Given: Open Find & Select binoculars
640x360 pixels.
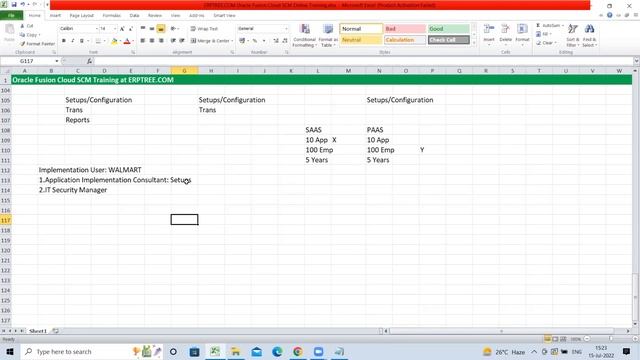Looking at the screenshot, I should coord(589,35).
